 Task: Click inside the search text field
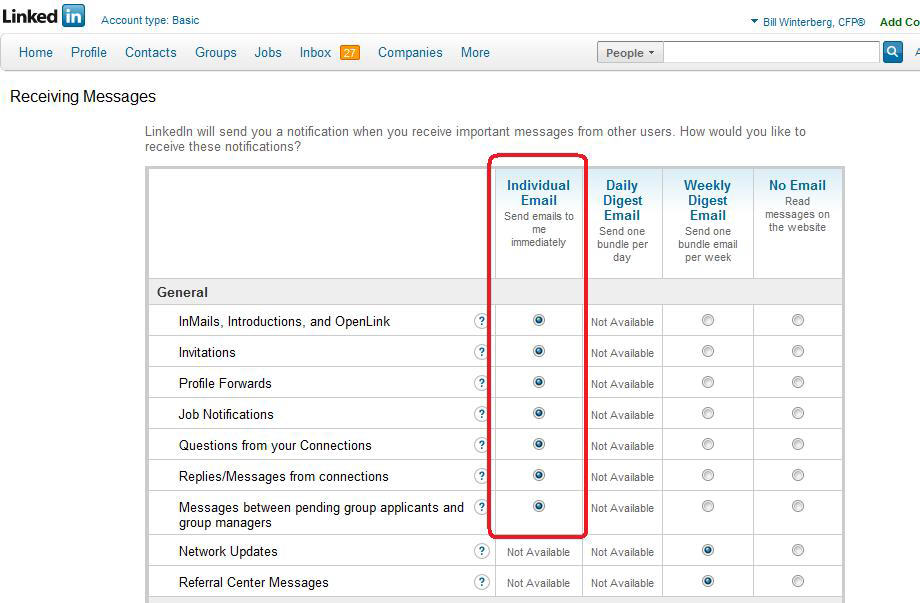pos(772,52)
